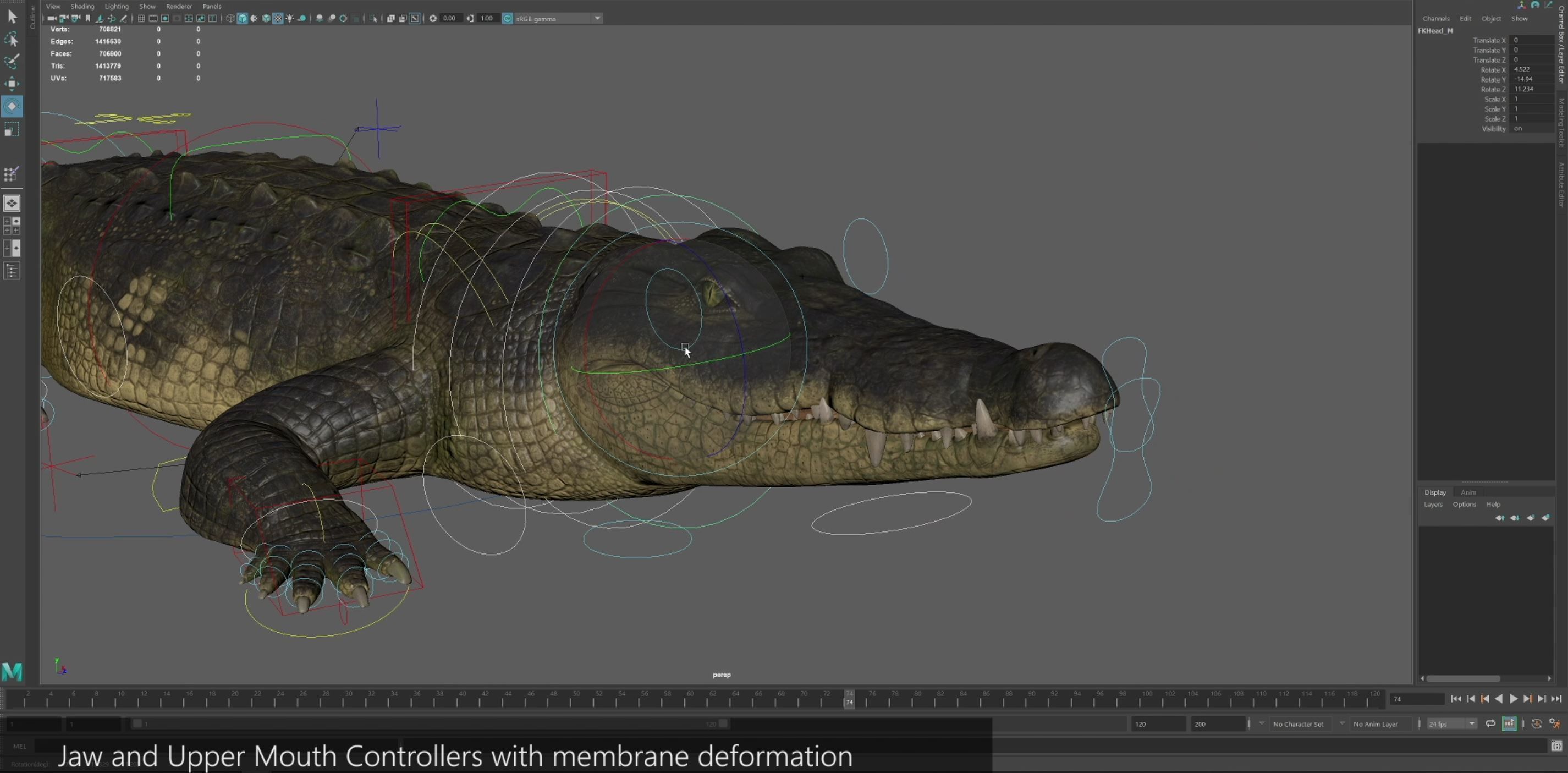Switch to the Display layer tab
This screenshot has height=773, width=1568.
[x=1435, y=492]
